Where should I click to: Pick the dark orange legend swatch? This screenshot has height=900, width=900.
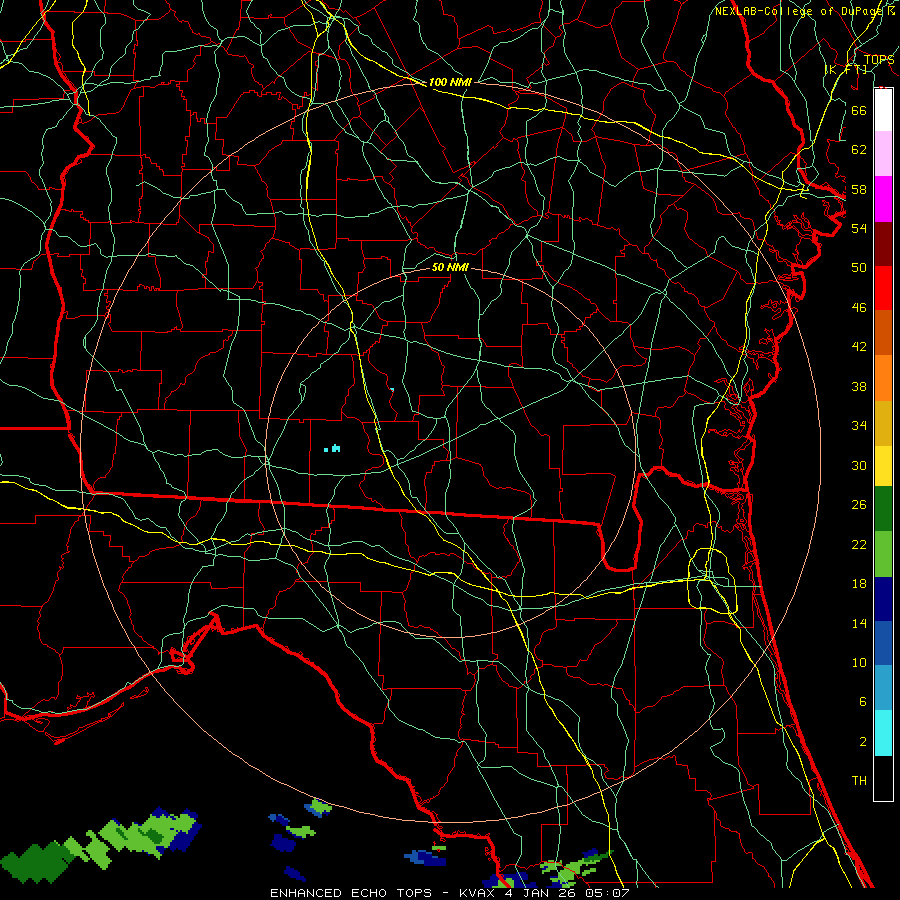click(883, 333)
